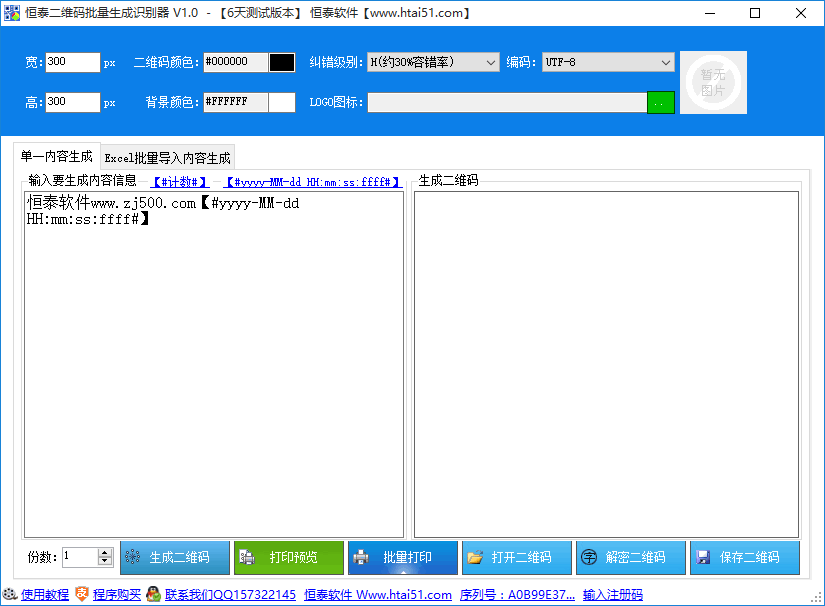Image resolution: width=825 pixels, height=606 pixels.
Task: Open a QR file with 打开二维码
Action: 517,558
